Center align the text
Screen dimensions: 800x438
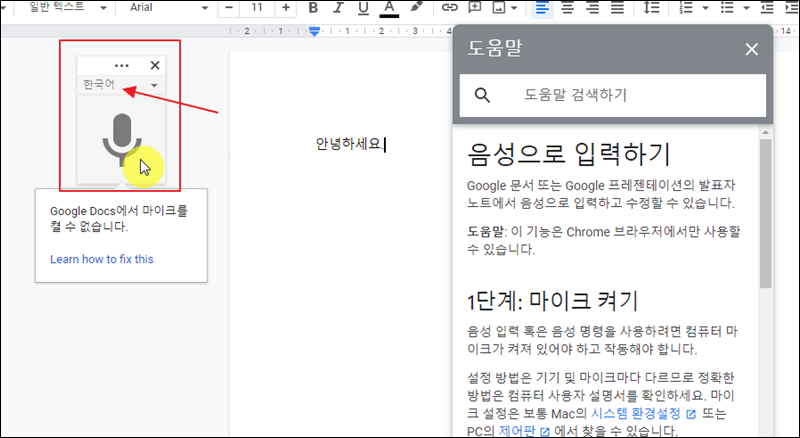coord(567,8)
